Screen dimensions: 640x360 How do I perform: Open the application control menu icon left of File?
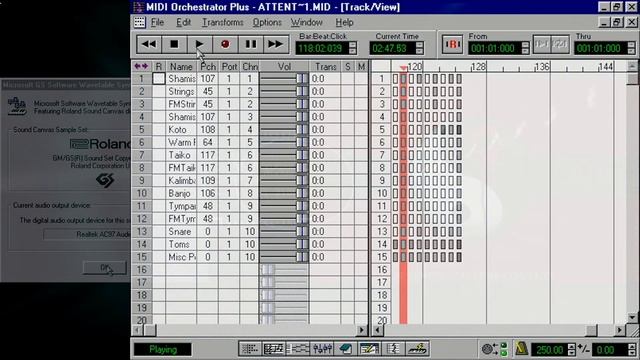tap(140, 22)
